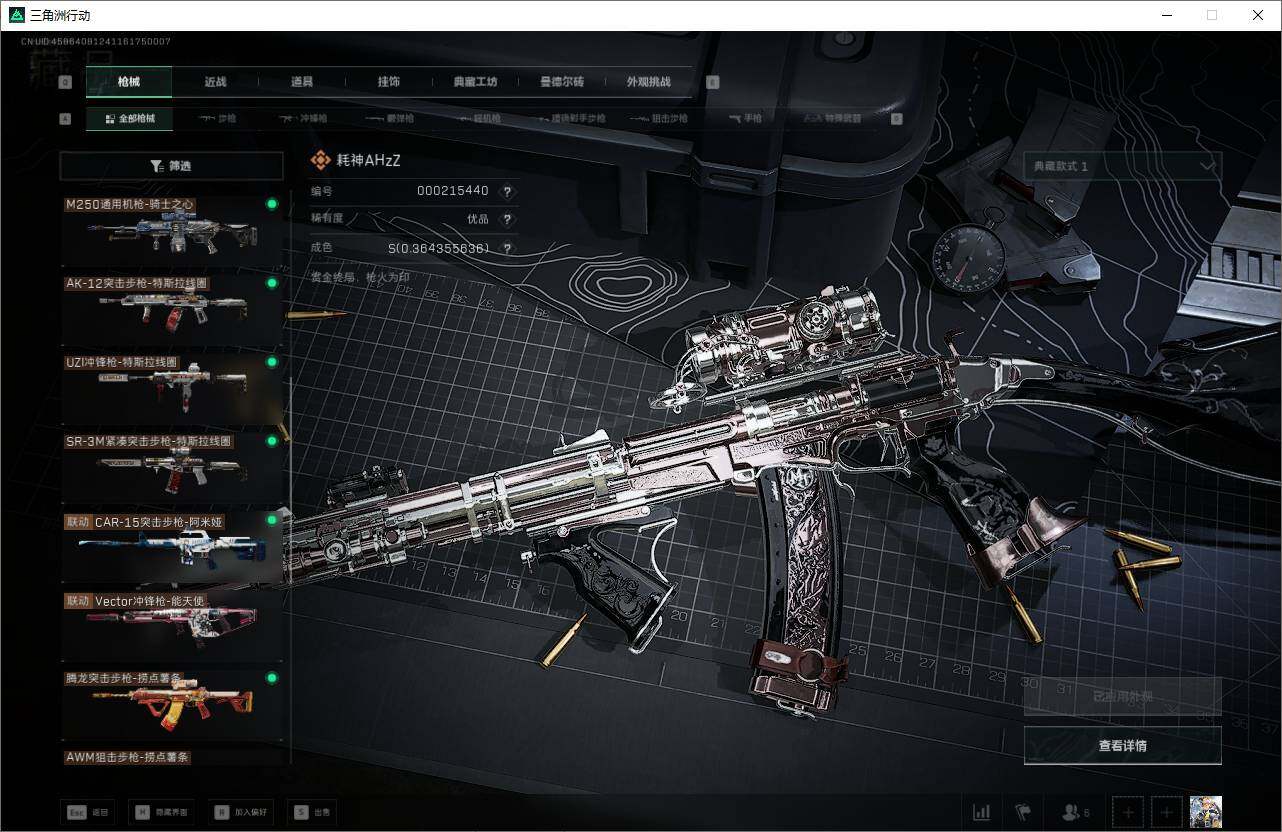Click the green dot on 腾龙 item
1282x832 pixels.
tap(271, 678)
